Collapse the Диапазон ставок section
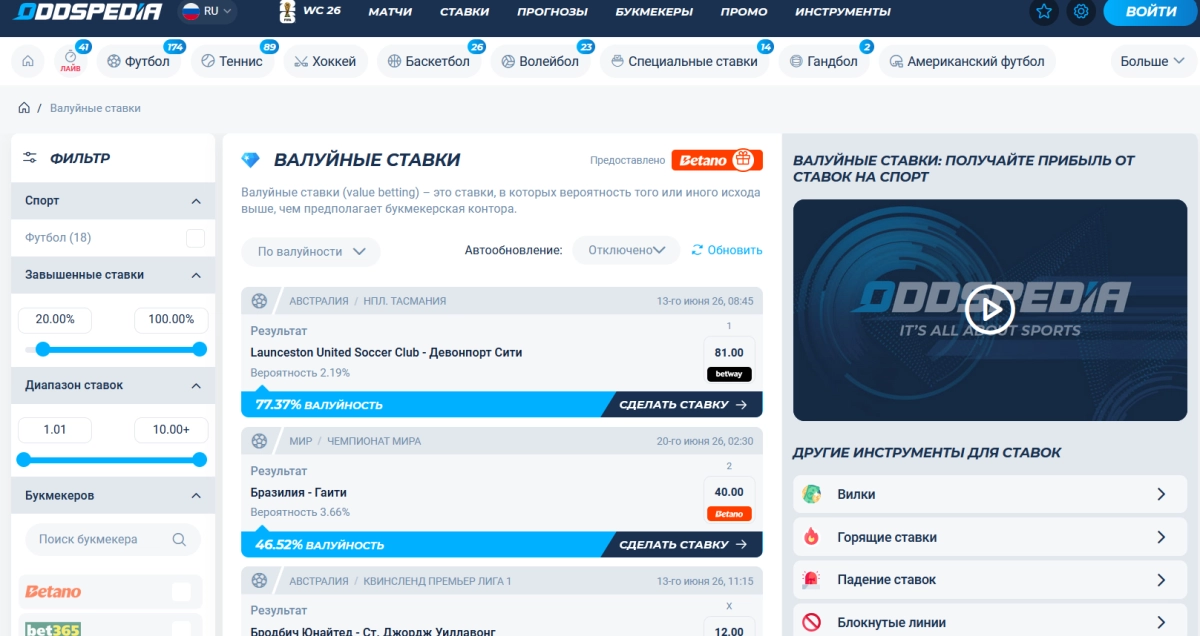Image resolution: width=1200 pixels, height=636 pixels. [196, 385]
